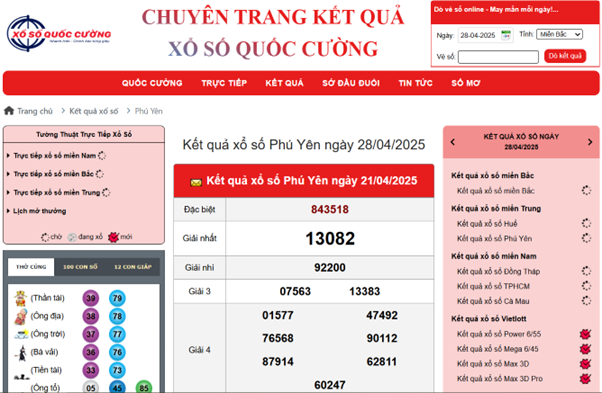The height and width of the screenshot is (393, 602).
Task: Open Kết quả xổ số Huế link
Action: (487, 223)
